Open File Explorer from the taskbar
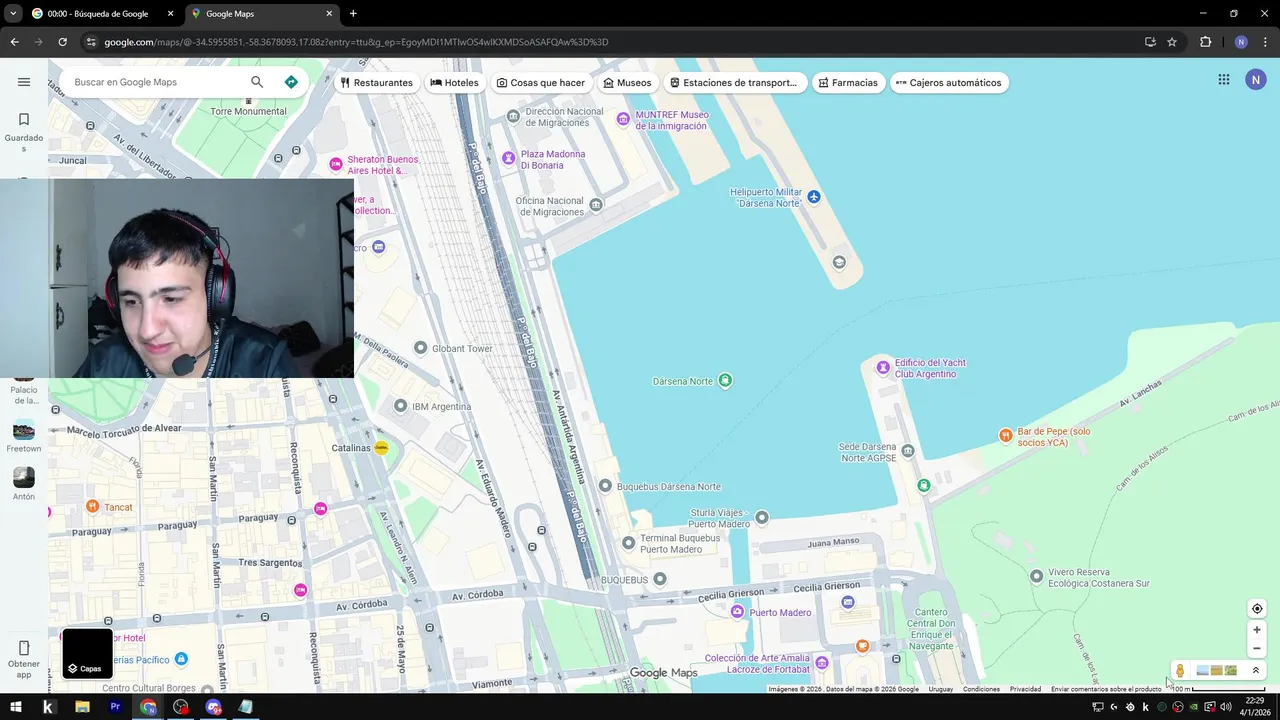 82,707
